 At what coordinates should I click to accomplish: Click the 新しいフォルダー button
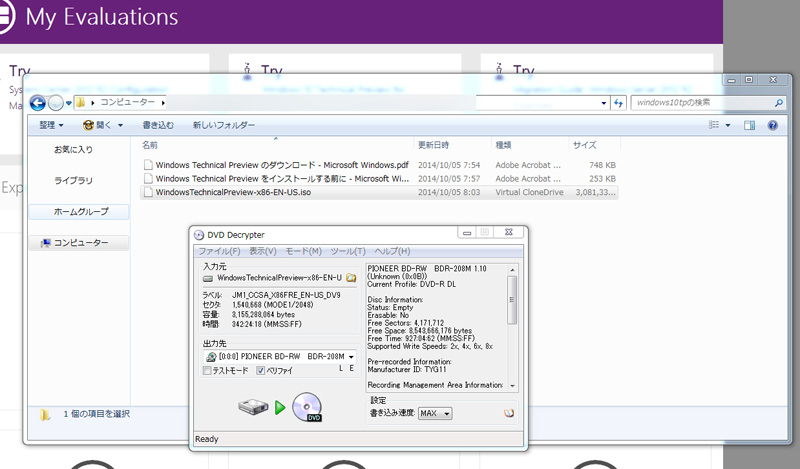point(223,125)
